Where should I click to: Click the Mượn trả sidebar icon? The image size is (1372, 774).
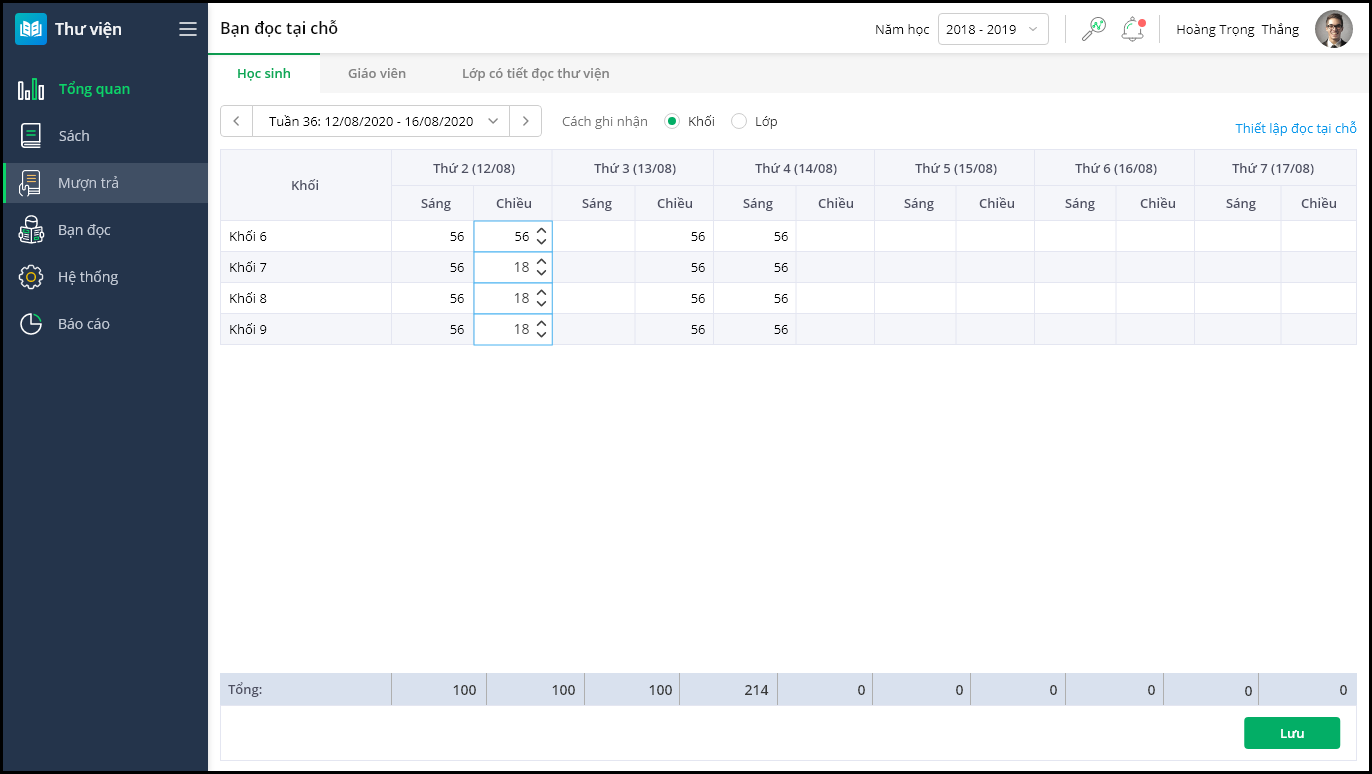click(31, 183)
